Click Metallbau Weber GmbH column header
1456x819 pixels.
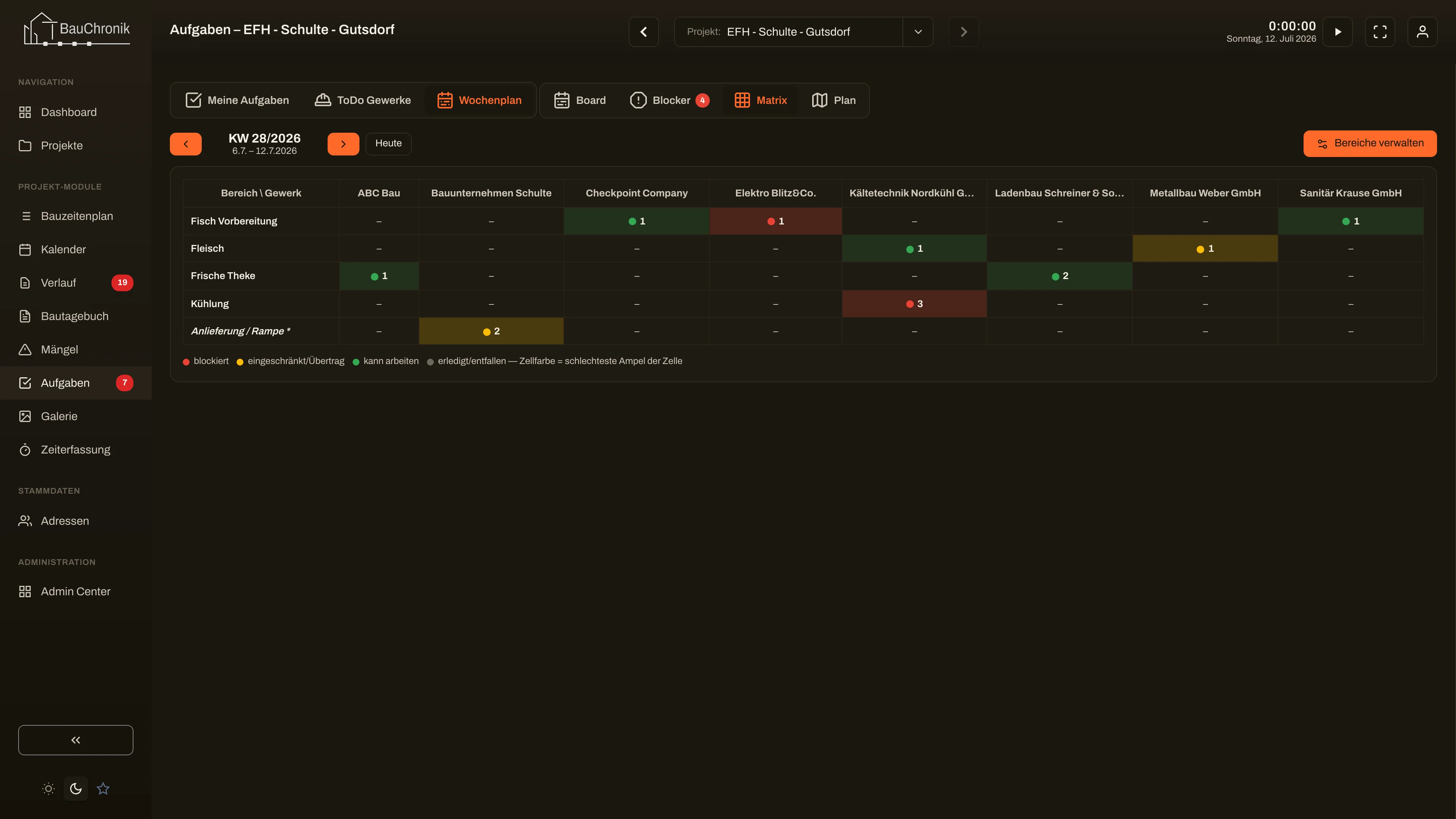click(x=1205, y=193)
